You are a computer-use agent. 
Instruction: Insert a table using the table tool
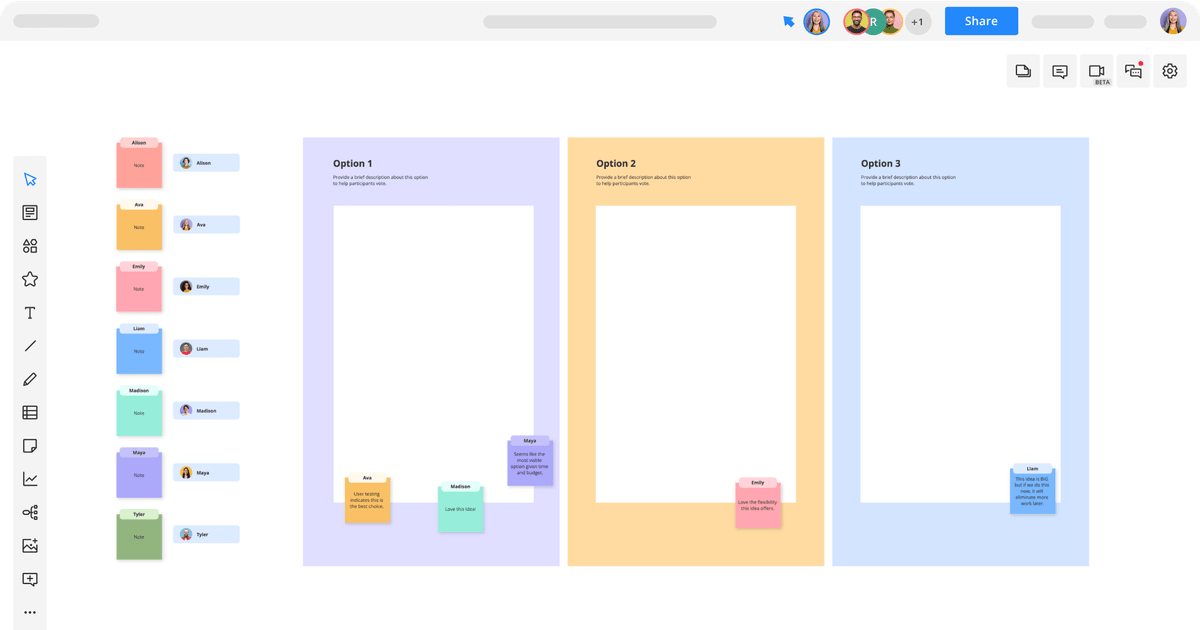(30, 411)
